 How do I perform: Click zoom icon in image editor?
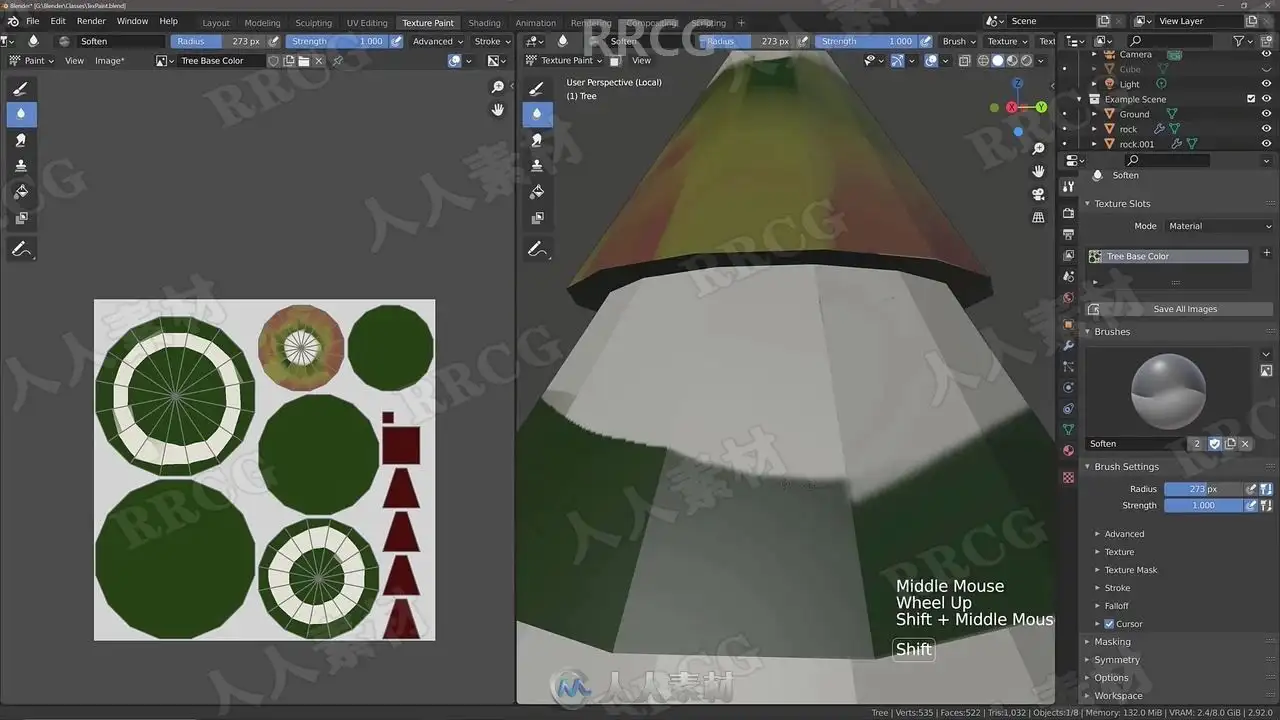tap(497, 88)
